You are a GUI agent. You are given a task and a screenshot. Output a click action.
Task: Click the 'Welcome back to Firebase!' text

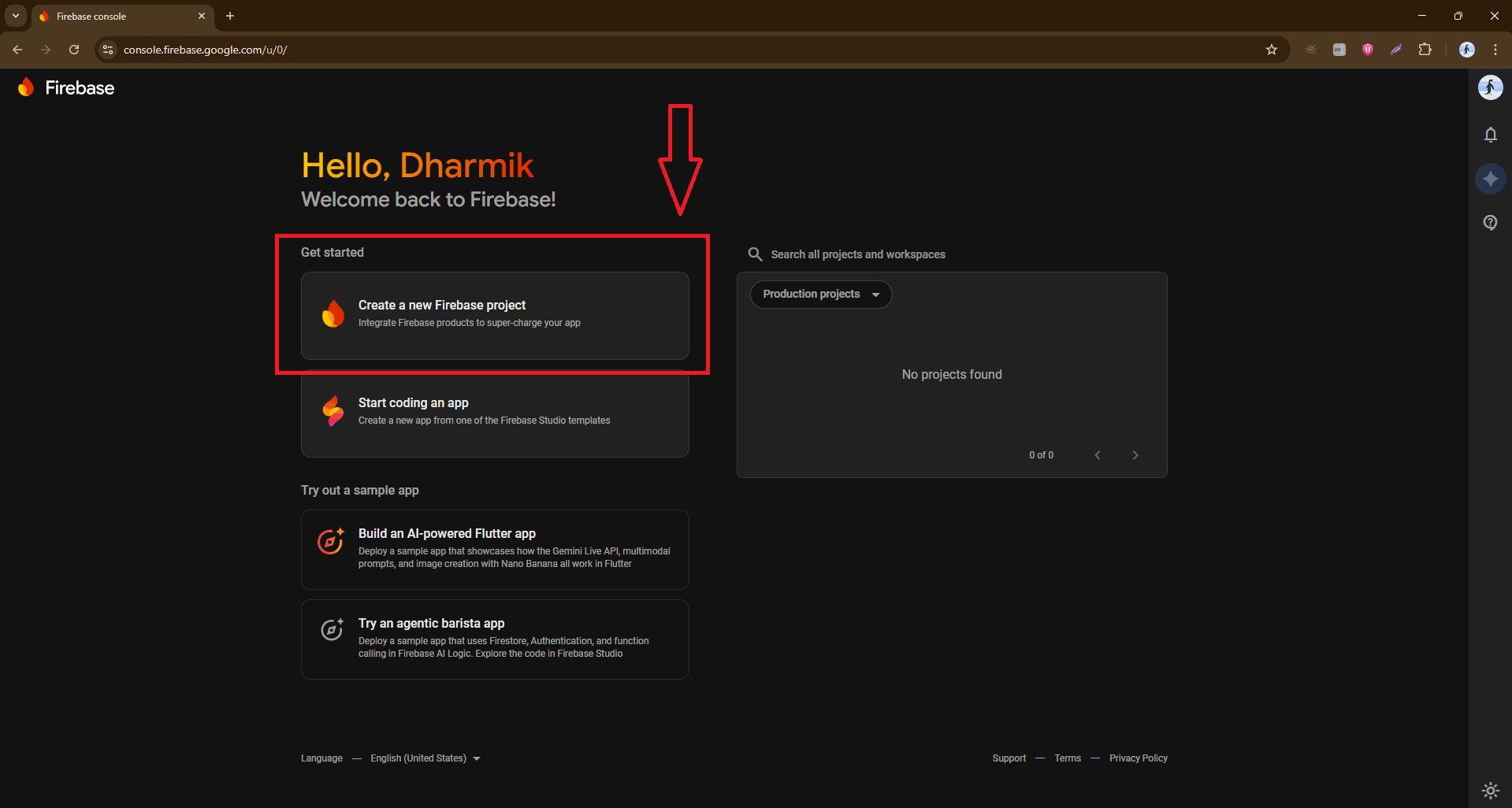click(x=429, y=200)
